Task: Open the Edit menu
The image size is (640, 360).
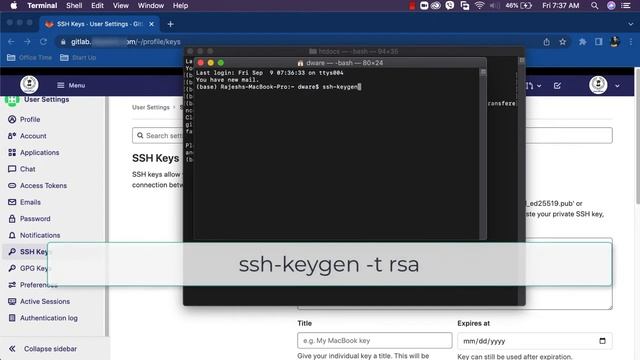Action: click(x=97, y=5)
